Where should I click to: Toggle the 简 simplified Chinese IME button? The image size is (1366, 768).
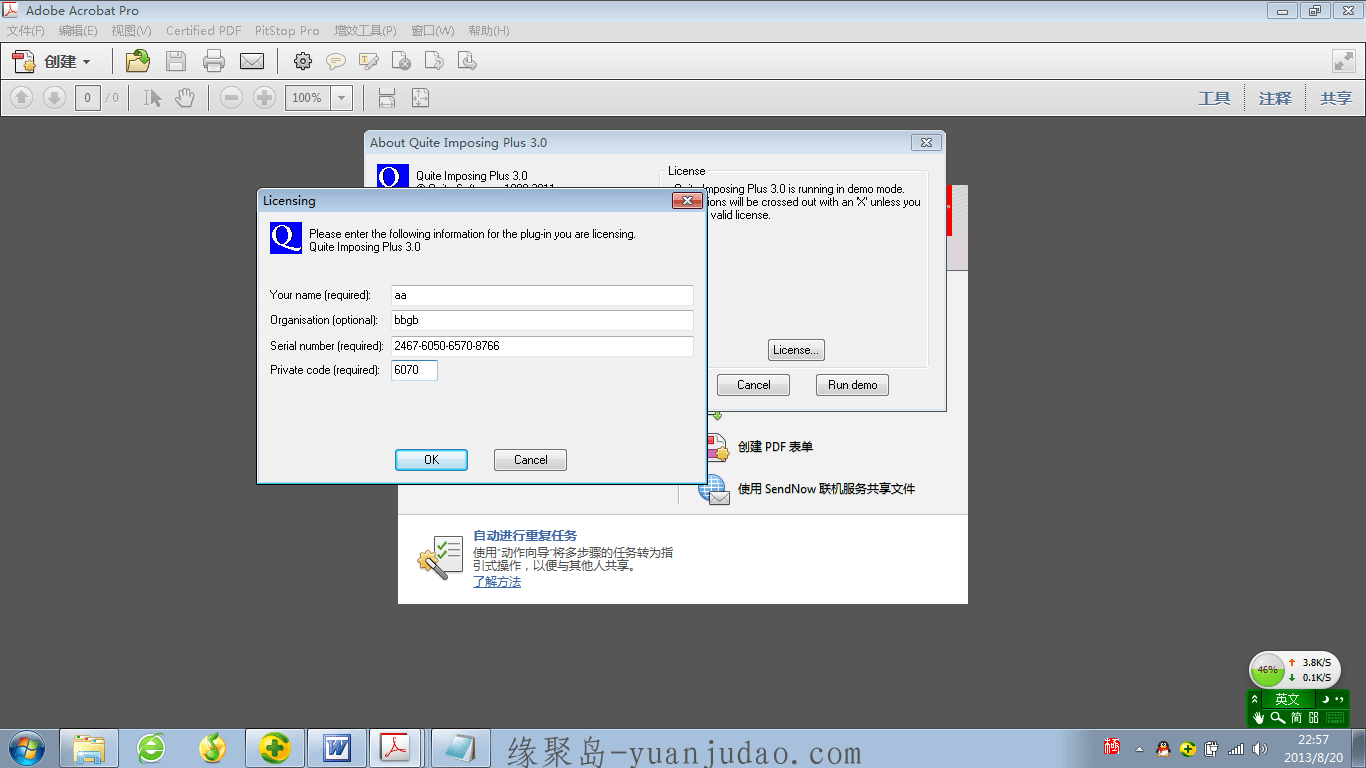(x=1296, y=718)
